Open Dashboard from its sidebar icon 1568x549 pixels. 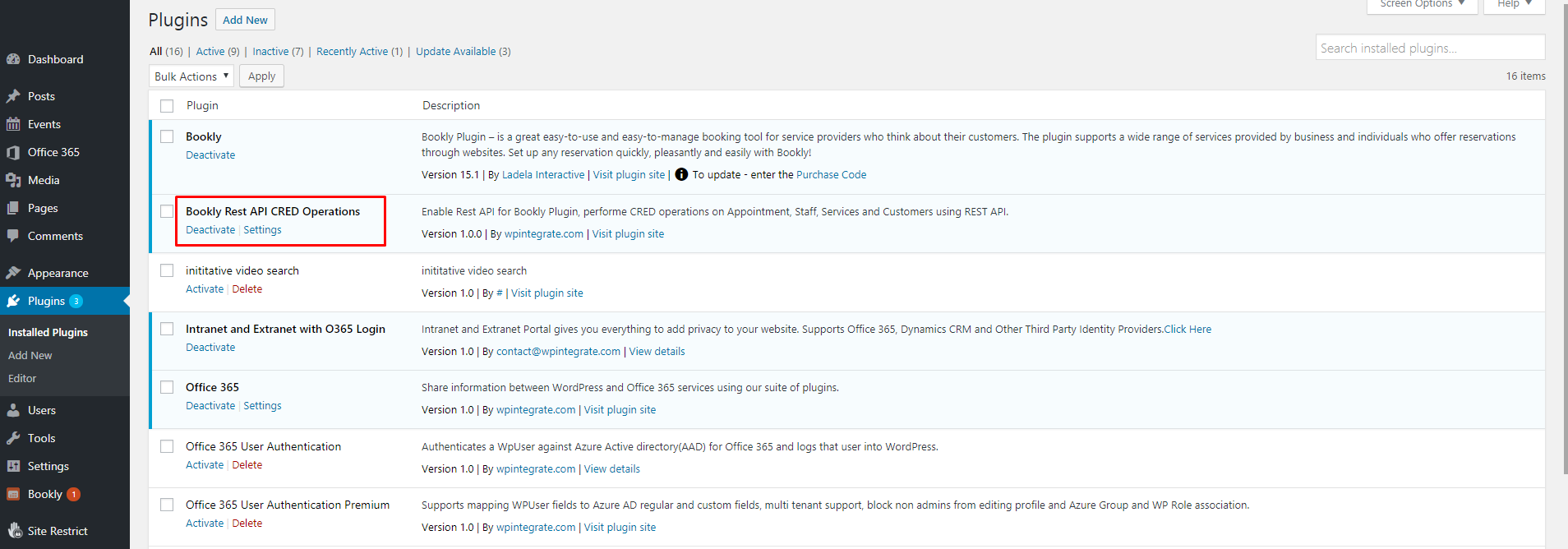point(13,59)
